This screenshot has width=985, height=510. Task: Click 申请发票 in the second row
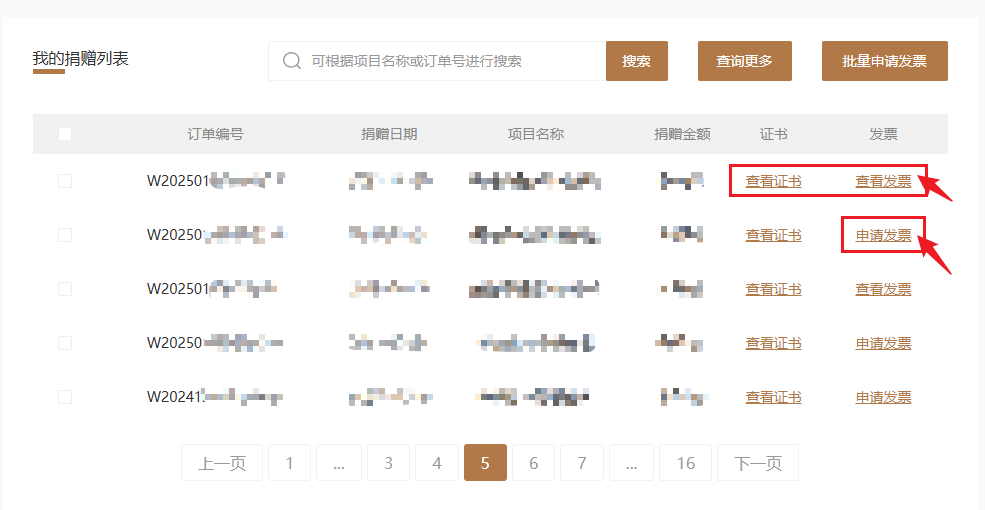click(883, 236)
